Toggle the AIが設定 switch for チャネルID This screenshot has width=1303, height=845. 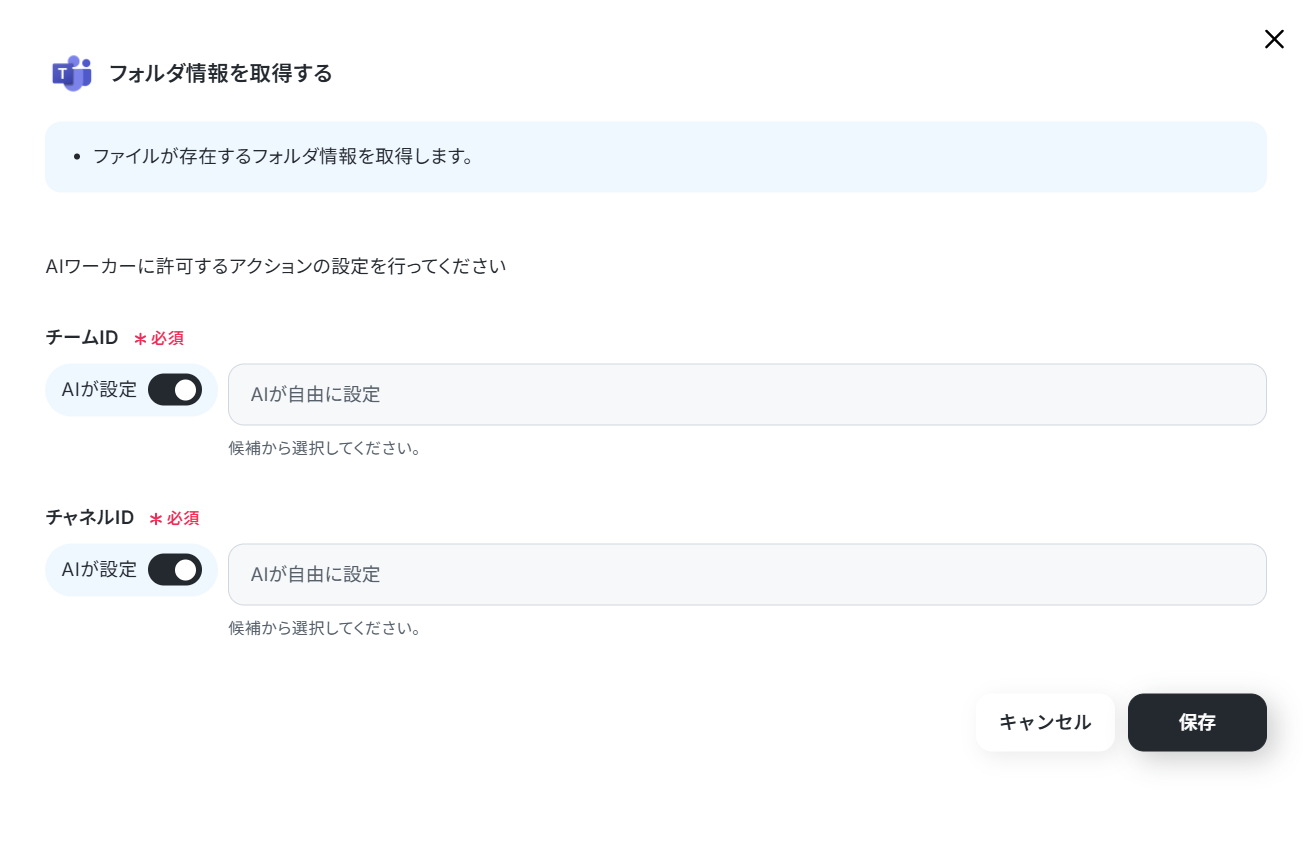tap(175, 570)
